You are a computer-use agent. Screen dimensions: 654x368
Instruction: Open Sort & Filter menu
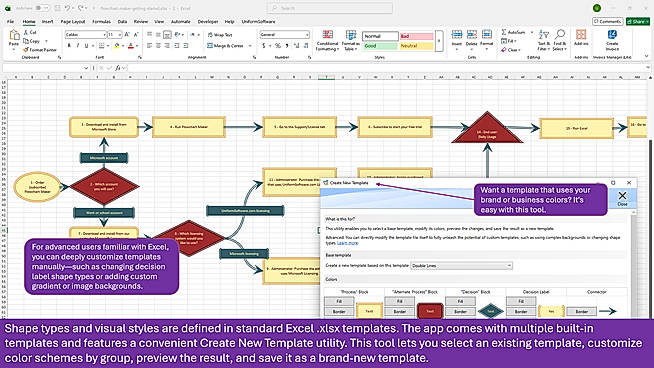tap(543, 40)
